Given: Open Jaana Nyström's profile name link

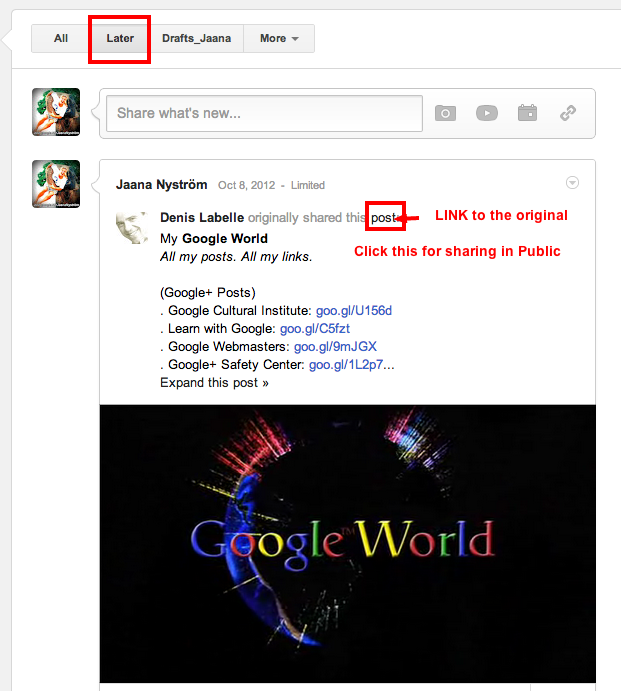Looking at the screenshot, I should pos(161,185).
